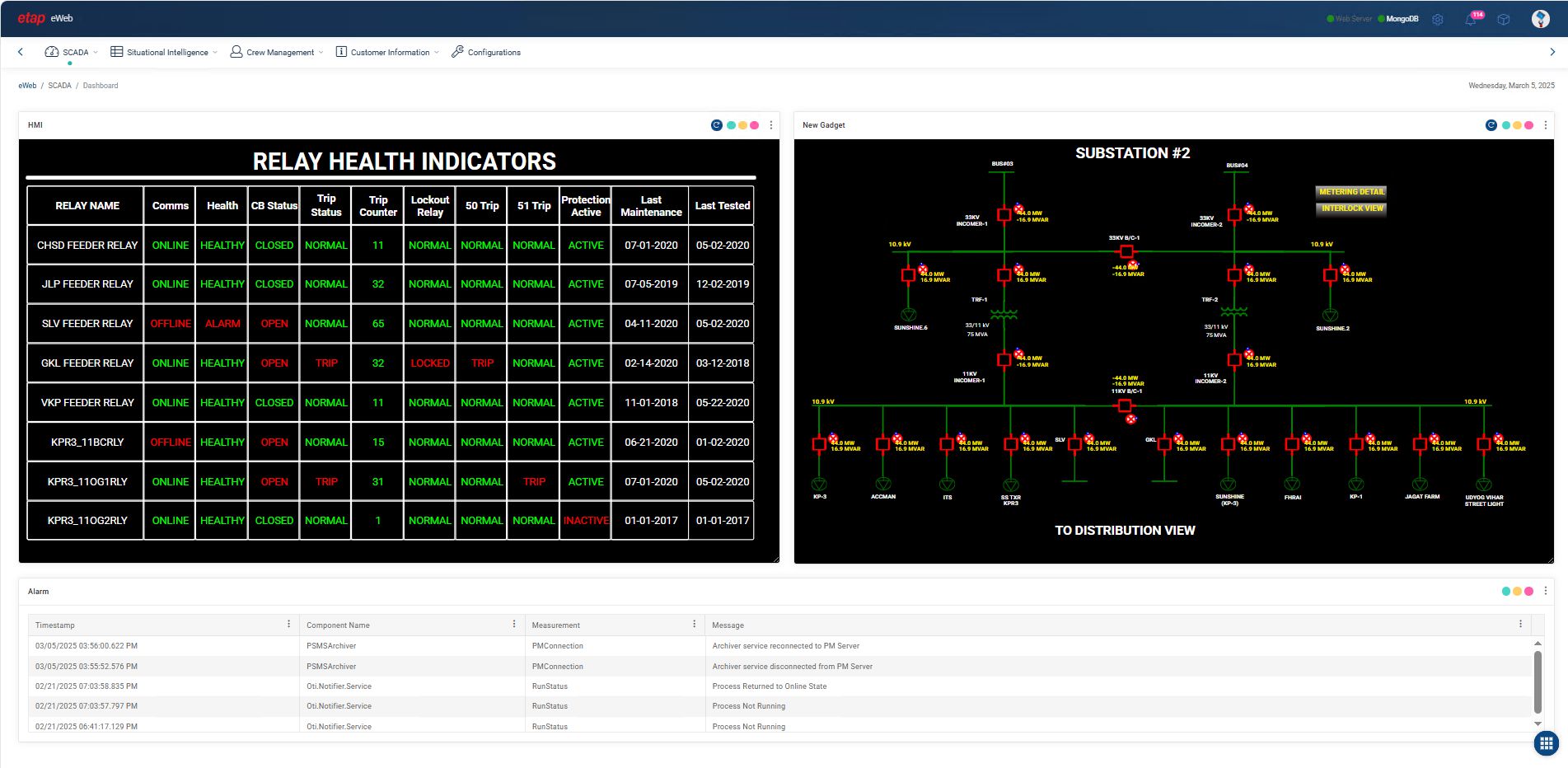Click the left arrow in navigation bar
Viewport: 1568px width, 768px height.
[21, 52]
